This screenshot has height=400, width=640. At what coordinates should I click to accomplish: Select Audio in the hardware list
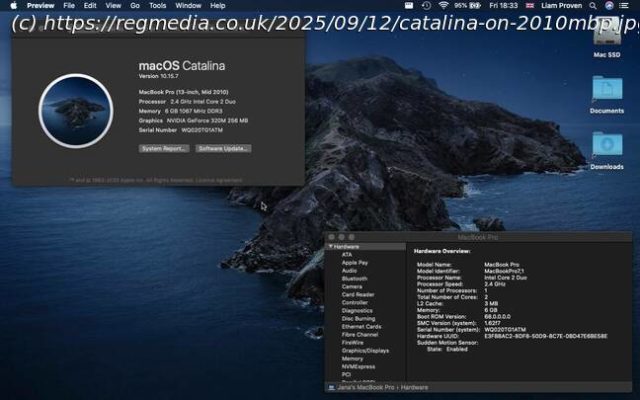click(x=349, y=271)
